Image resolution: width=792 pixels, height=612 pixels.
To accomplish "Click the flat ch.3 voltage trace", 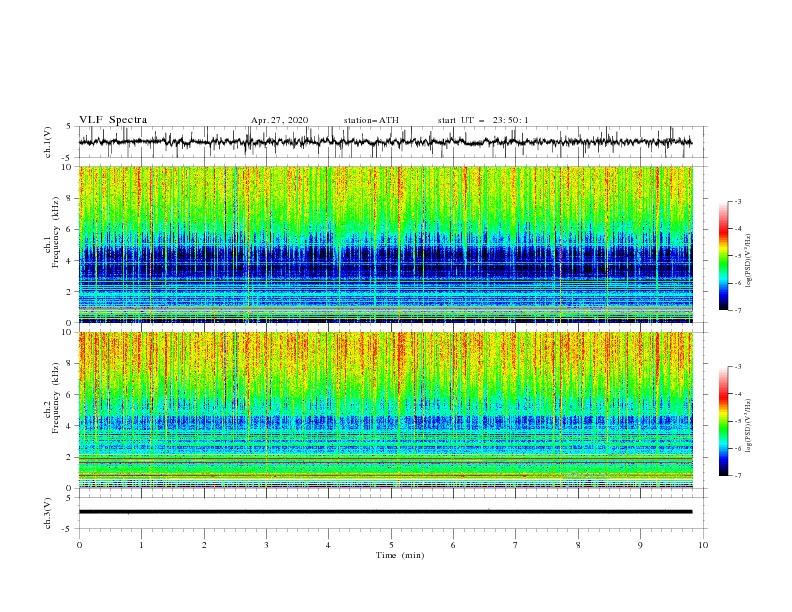I will 385,512.
